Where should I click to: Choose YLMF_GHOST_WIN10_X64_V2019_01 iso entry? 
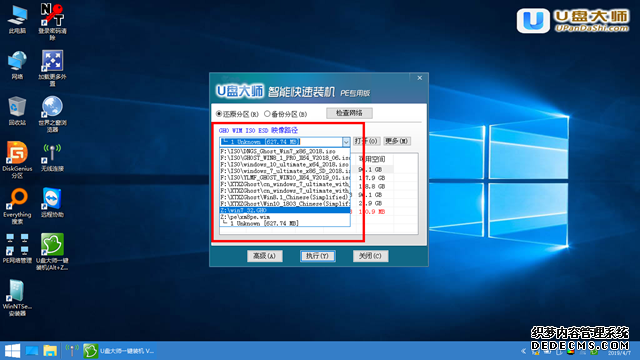pos(285,178)
